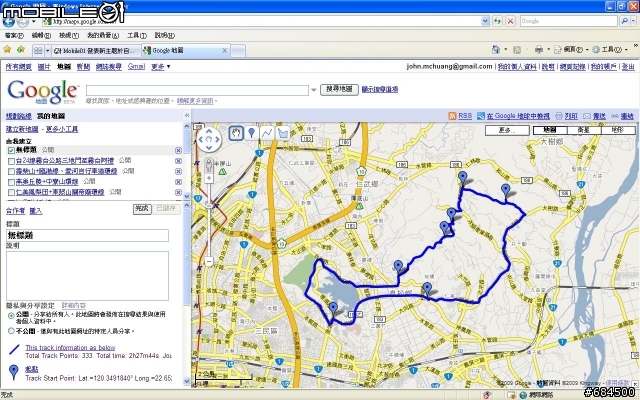The height and width of the screenshot is (400, 640).
Task: Switch to 地形 terrain map view
Action: click(618, 131)
